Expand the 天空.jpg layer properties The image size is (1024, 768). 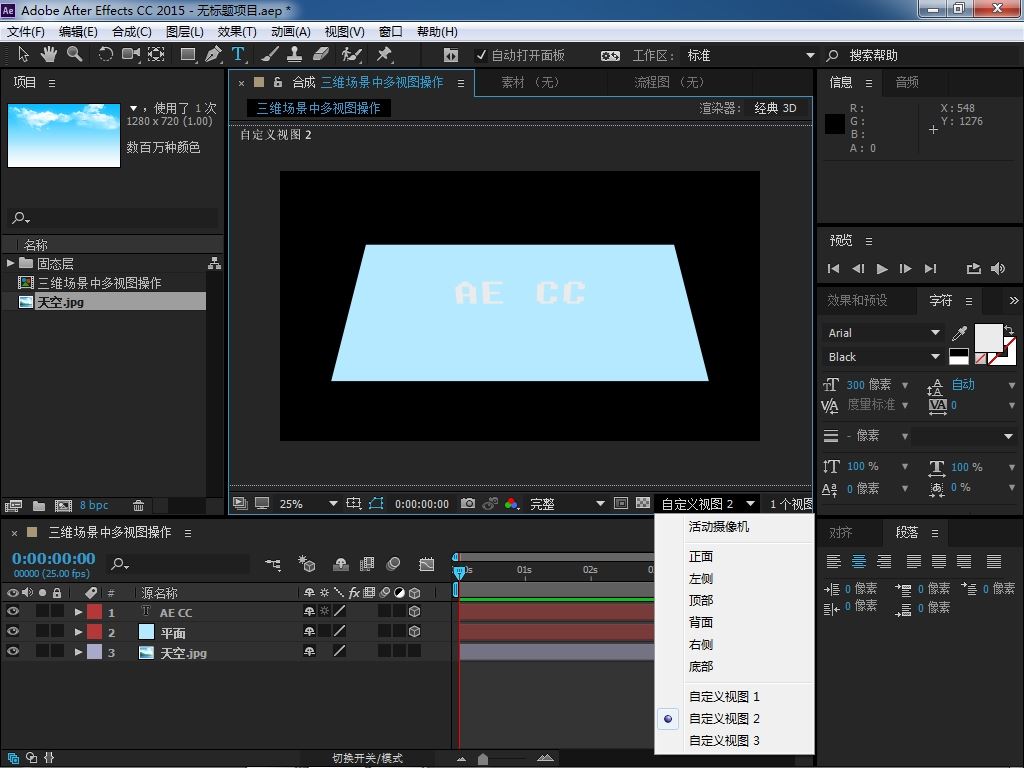[x=78, y=652]
